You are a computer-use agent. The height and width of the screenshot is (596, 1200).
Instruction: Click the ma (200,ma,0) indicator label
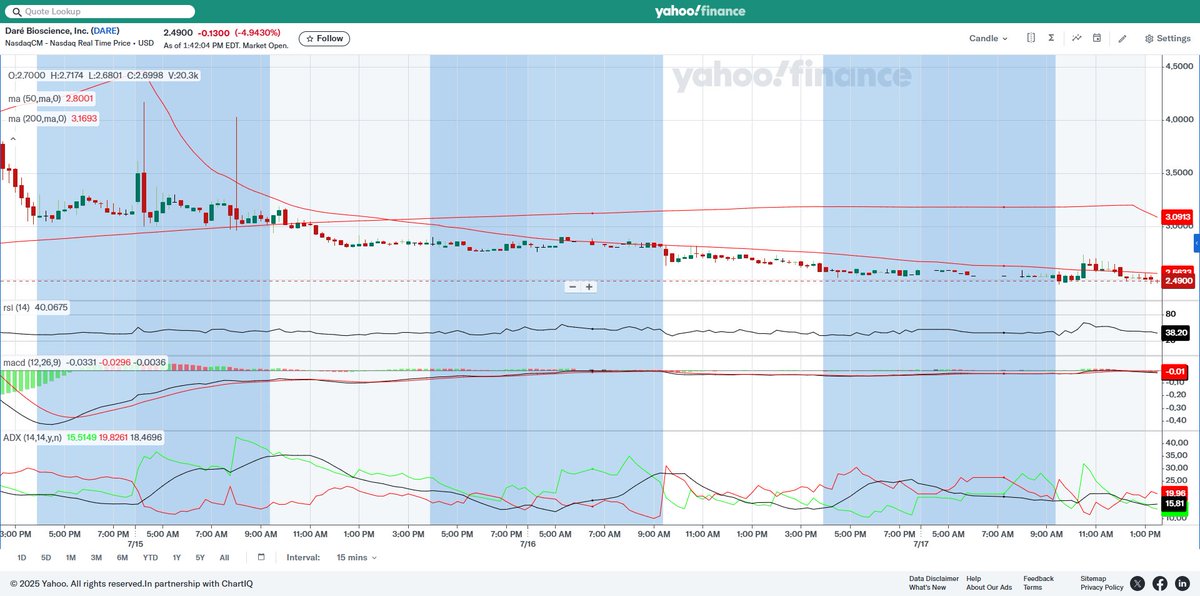click(37, 118)
